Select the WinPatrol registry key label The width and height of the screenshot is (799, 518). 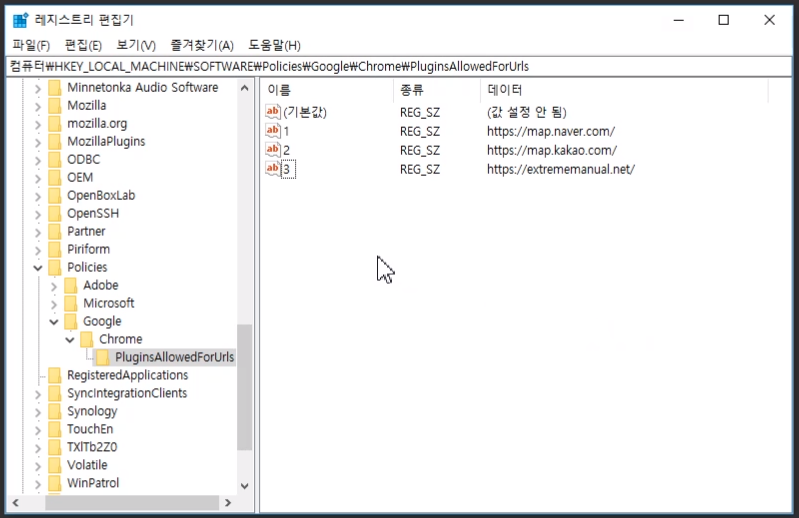click(x=93, y=483)
